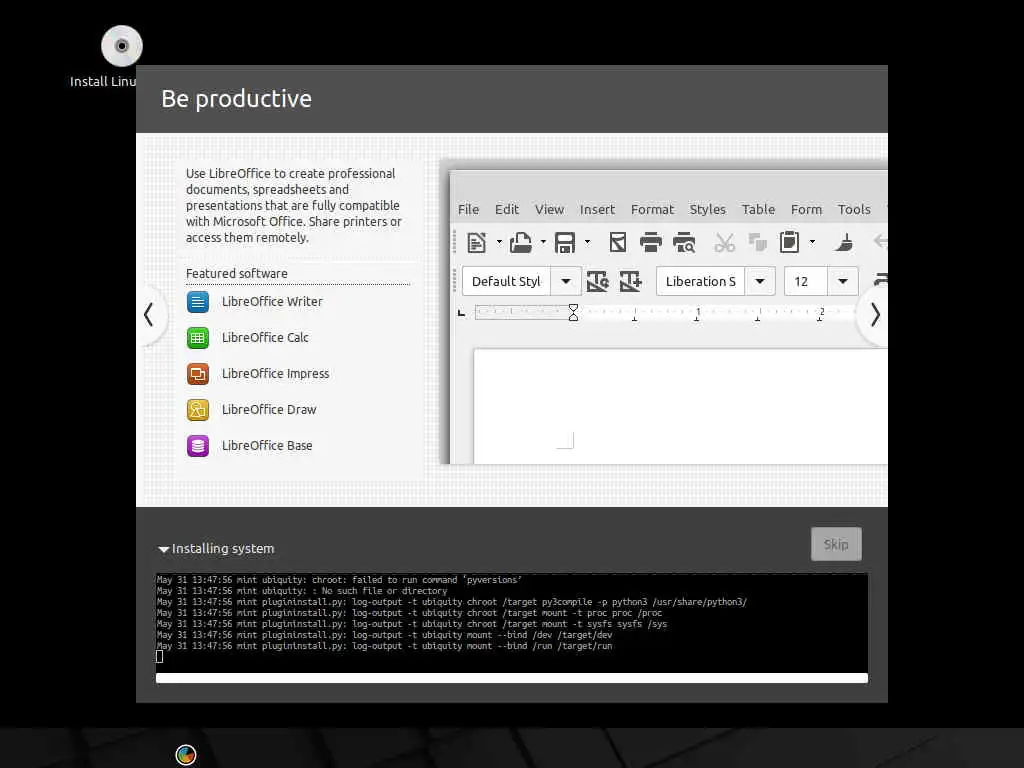Select the LibreOffice Writer icon
Screen dimensions: 1024x768
(x=198, y=302)
